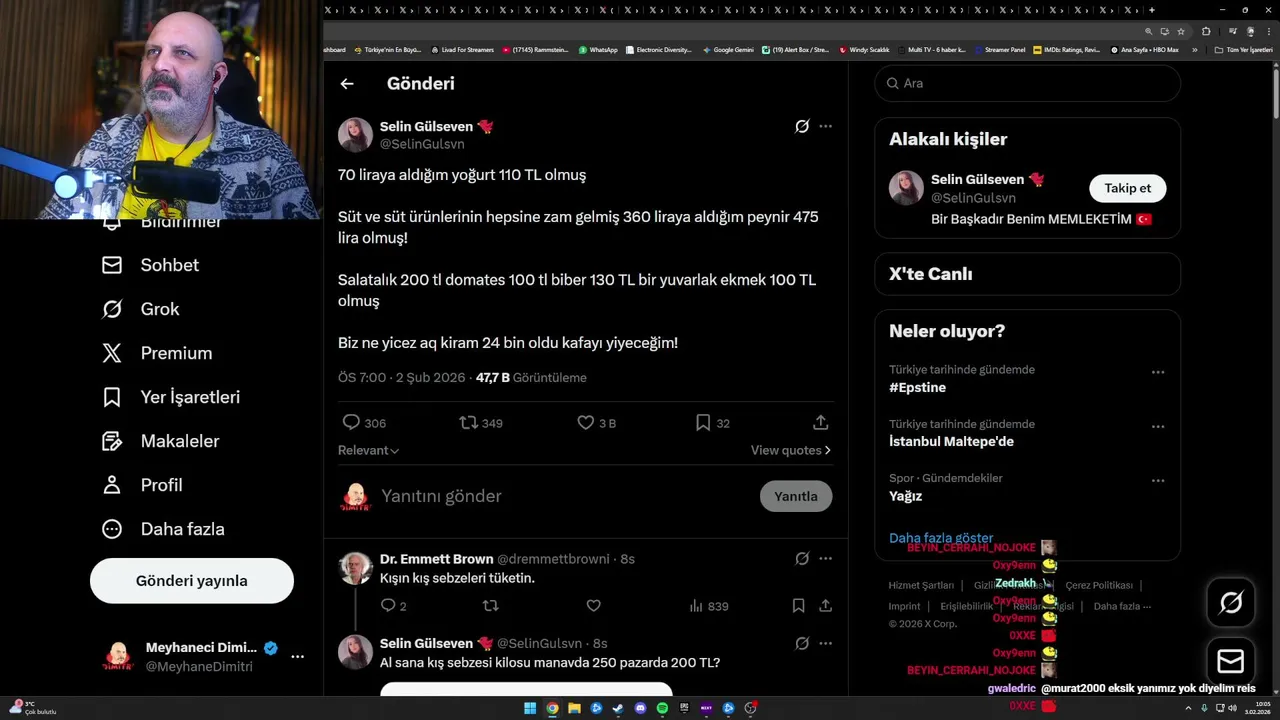Open Selin Gülseven's avatar on main post
Viewport: 1280px width, 720px height.
click(x=355, y=135)
